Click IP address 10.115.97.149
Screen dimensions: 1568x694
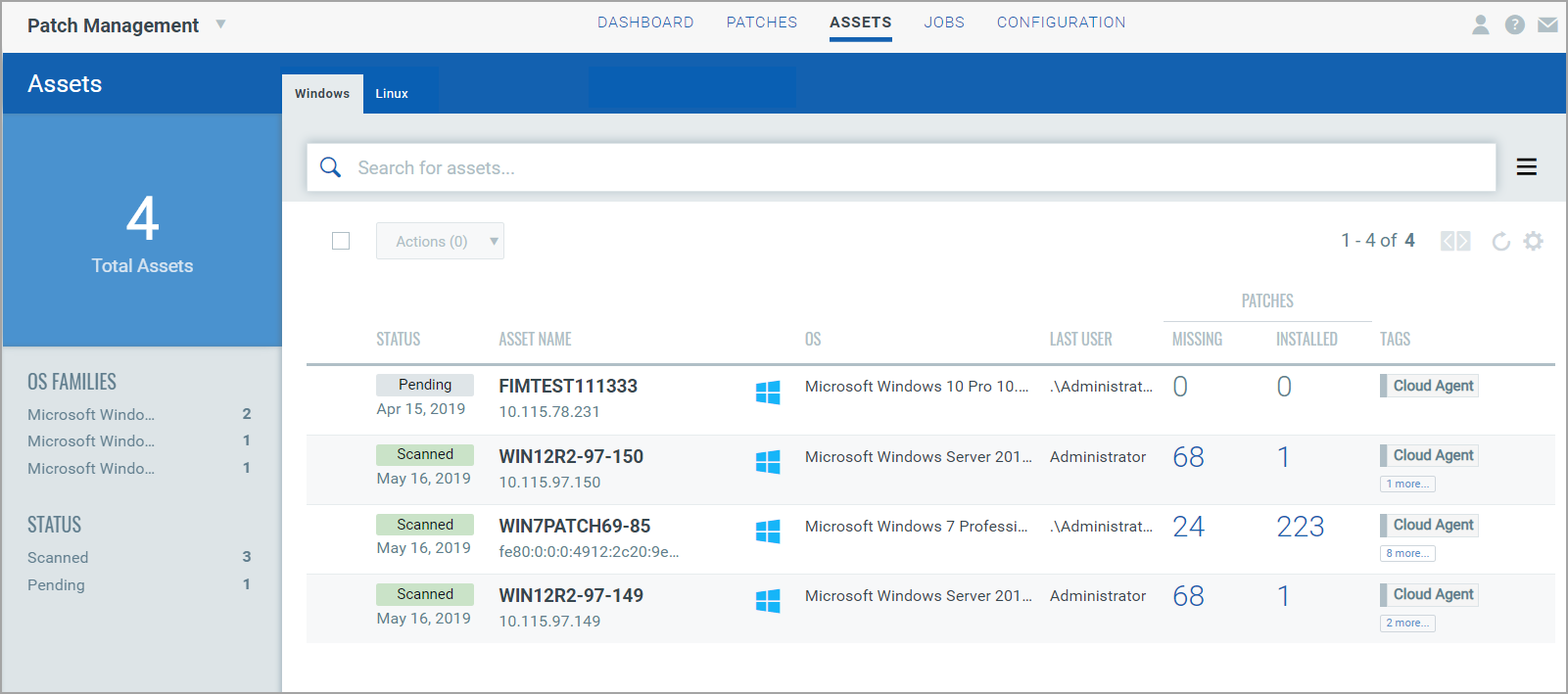point(549,622)
